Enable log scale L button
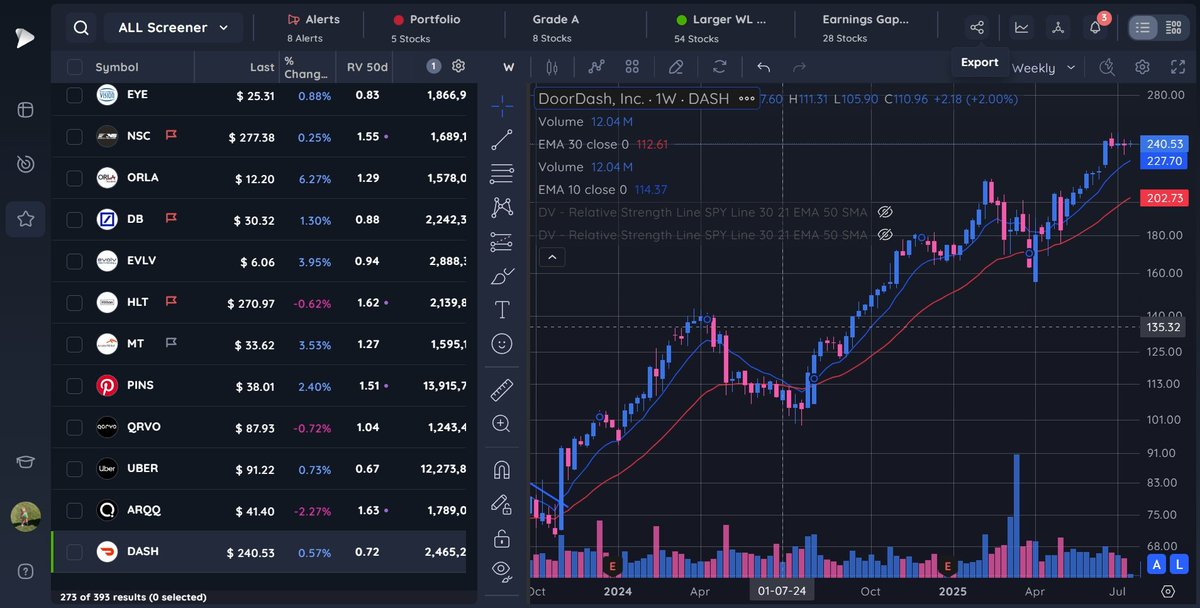 coord(1179,565)
